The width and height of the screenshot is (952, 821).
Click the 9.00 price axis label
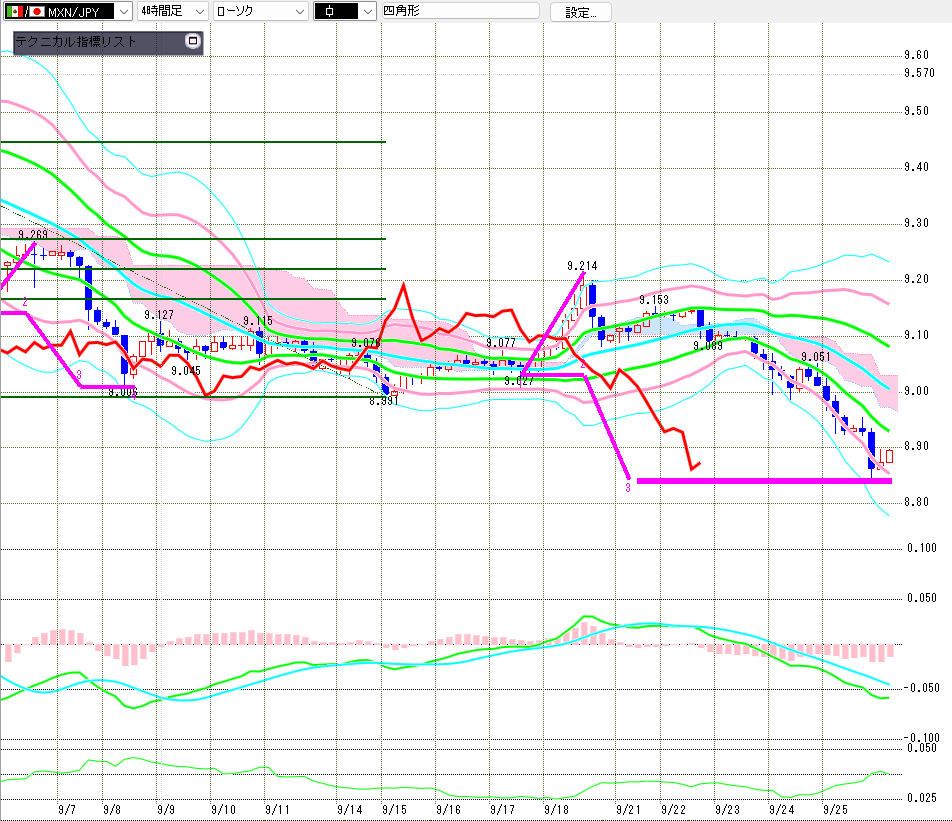[916, 391]
